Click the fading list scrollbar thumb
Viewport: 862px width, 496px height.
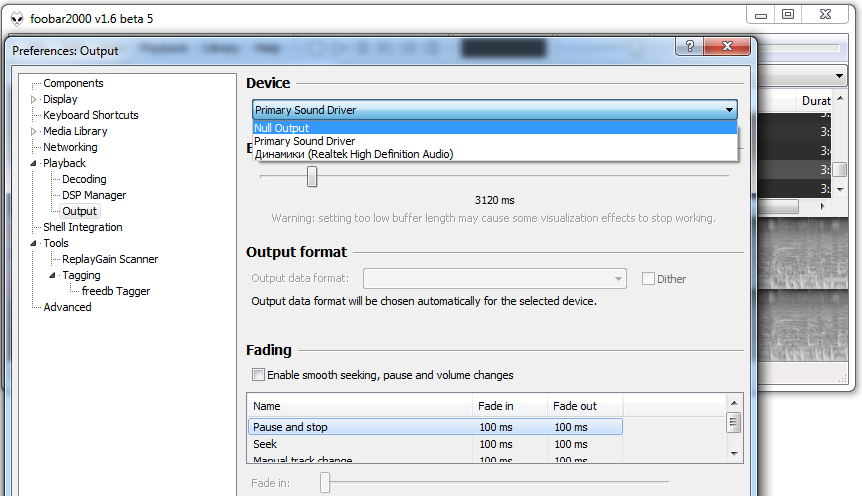pyautogui.click(x=734, y=422)
